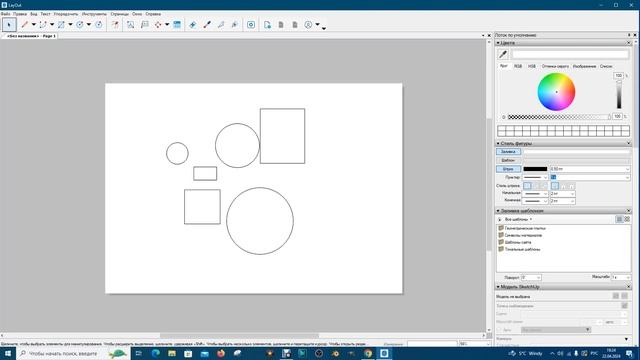The width and height of the screenshot is (640, 360).
Task: Collapse the Shape Style panel
Action: pyautogui.click(x=498, y=144)
